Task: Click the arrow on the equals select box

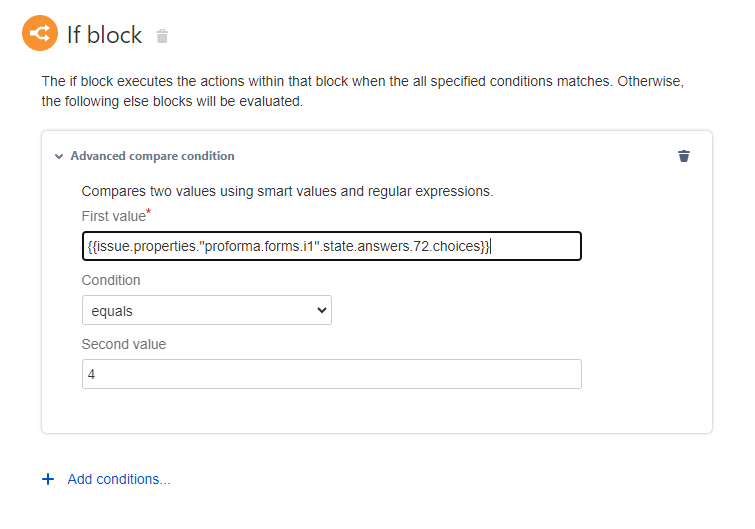Action: 321,310
